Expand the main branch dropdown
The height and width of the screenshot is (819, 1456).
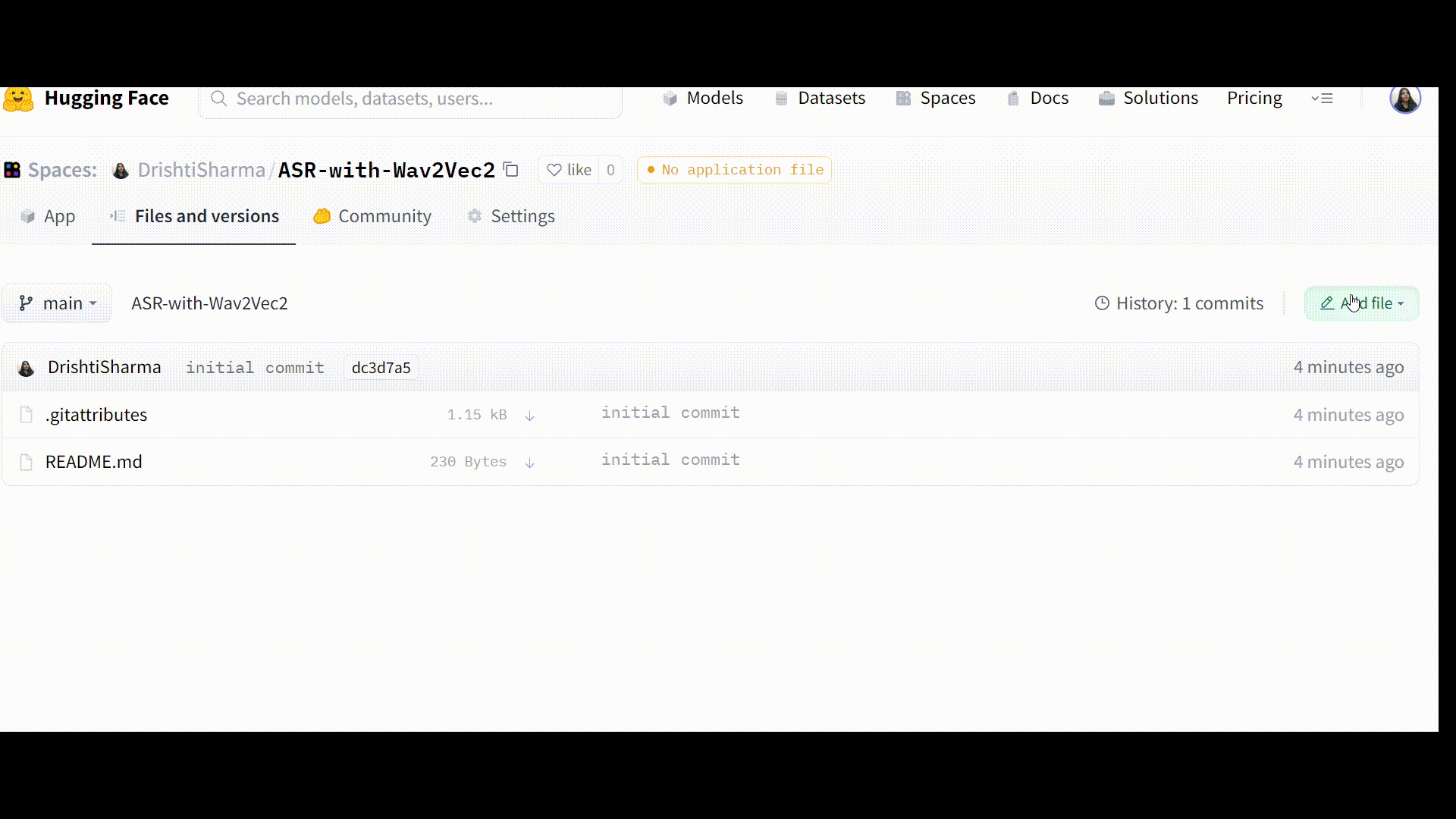pos(57,303)
